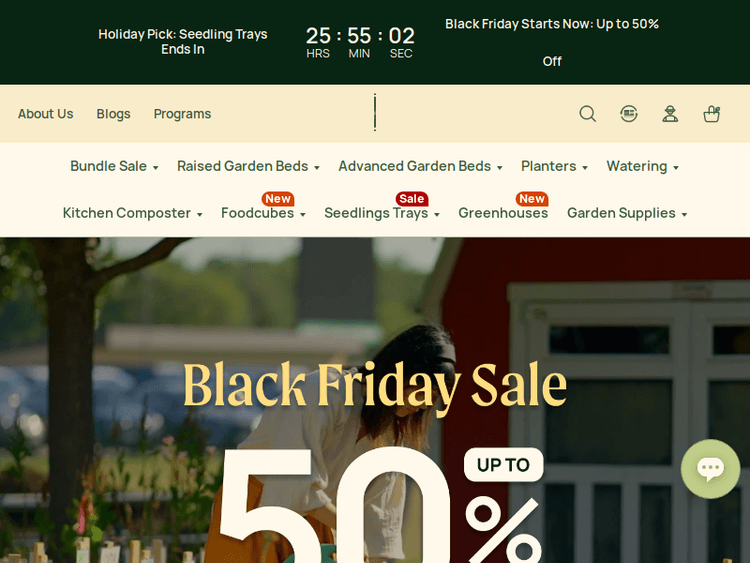
Task: Click the Black Friday Sale hero banner
Action: pyautogui.click(x=375, y=400)
